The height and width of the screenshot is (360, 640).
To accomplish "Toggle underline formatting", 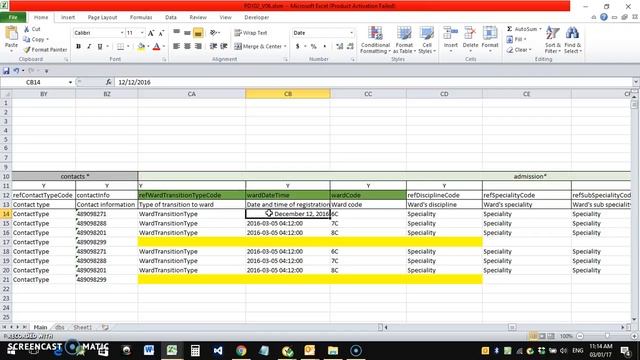I will pos(100,47).
